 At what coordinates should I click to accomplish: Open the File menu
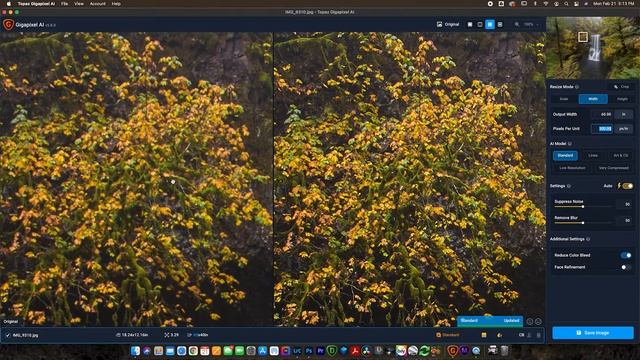64,4
